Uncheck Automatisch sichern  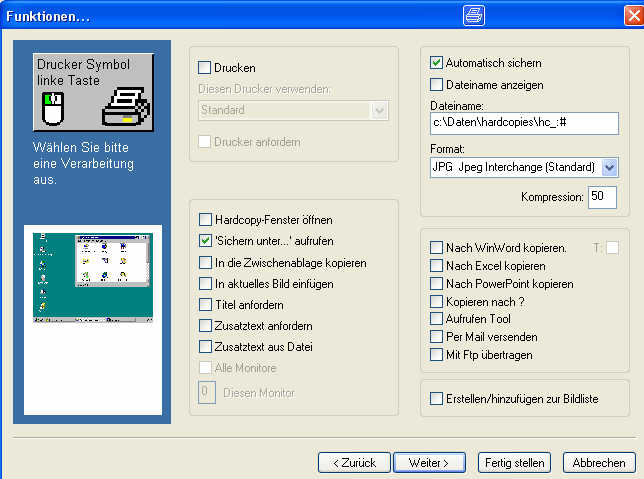click(436, 63)
